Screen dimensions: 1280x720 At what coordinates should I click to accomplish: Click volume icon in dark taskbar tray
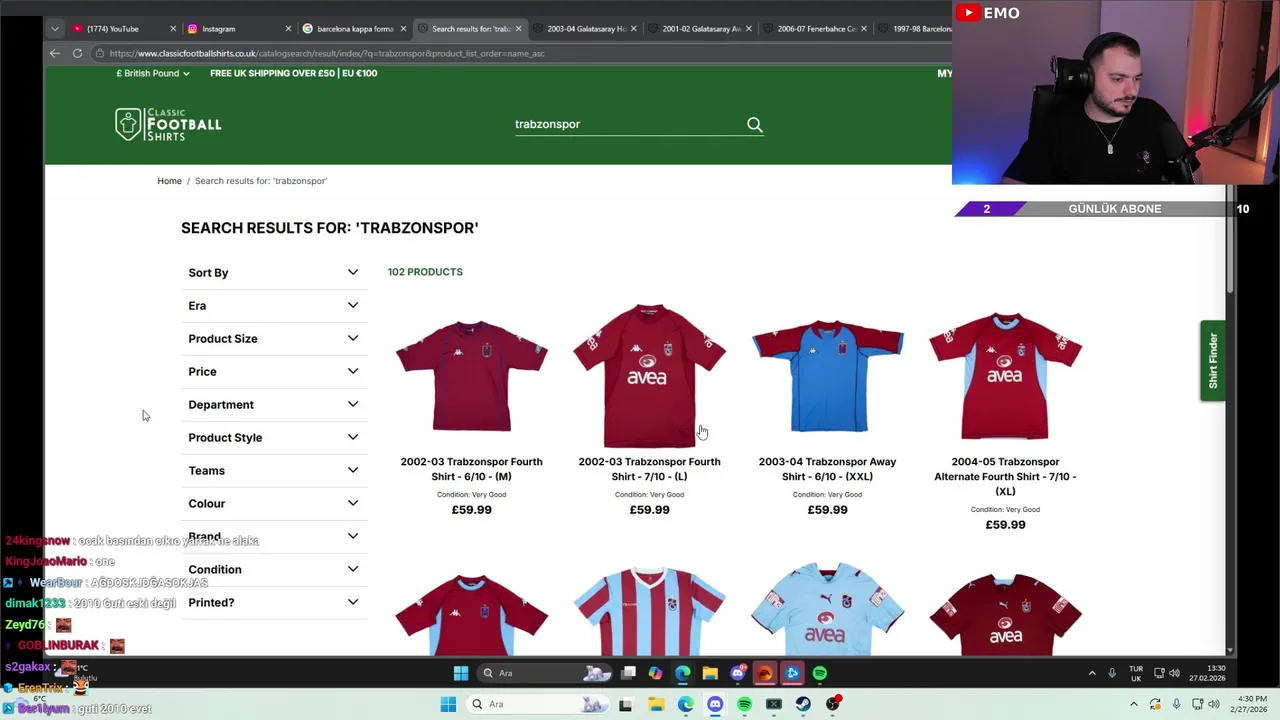tap(1174, 673)
